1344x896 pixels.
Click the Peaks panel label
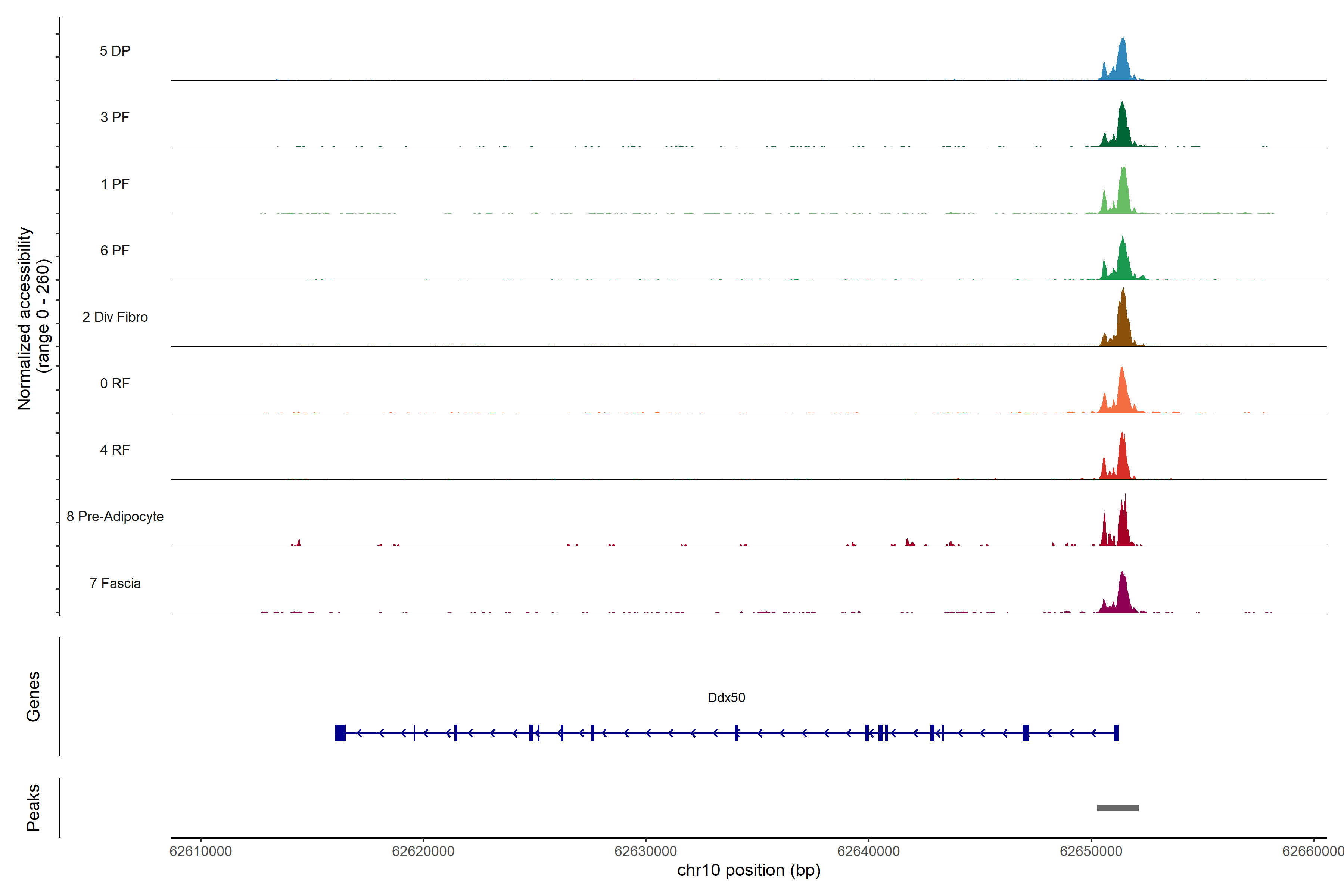tap(33, 808)
